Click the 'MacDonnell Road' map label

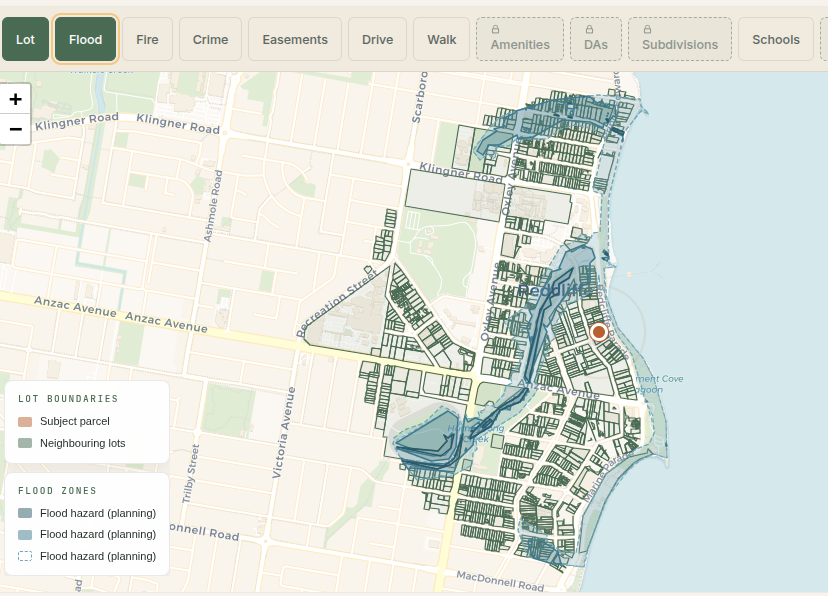(x=500, y=581)
